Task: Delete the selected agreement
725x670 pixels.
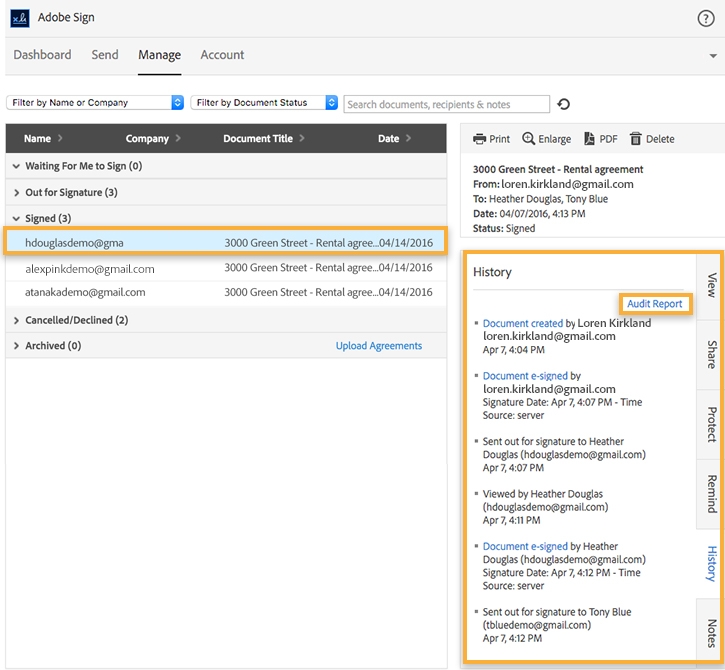Action: click(652, 139)
